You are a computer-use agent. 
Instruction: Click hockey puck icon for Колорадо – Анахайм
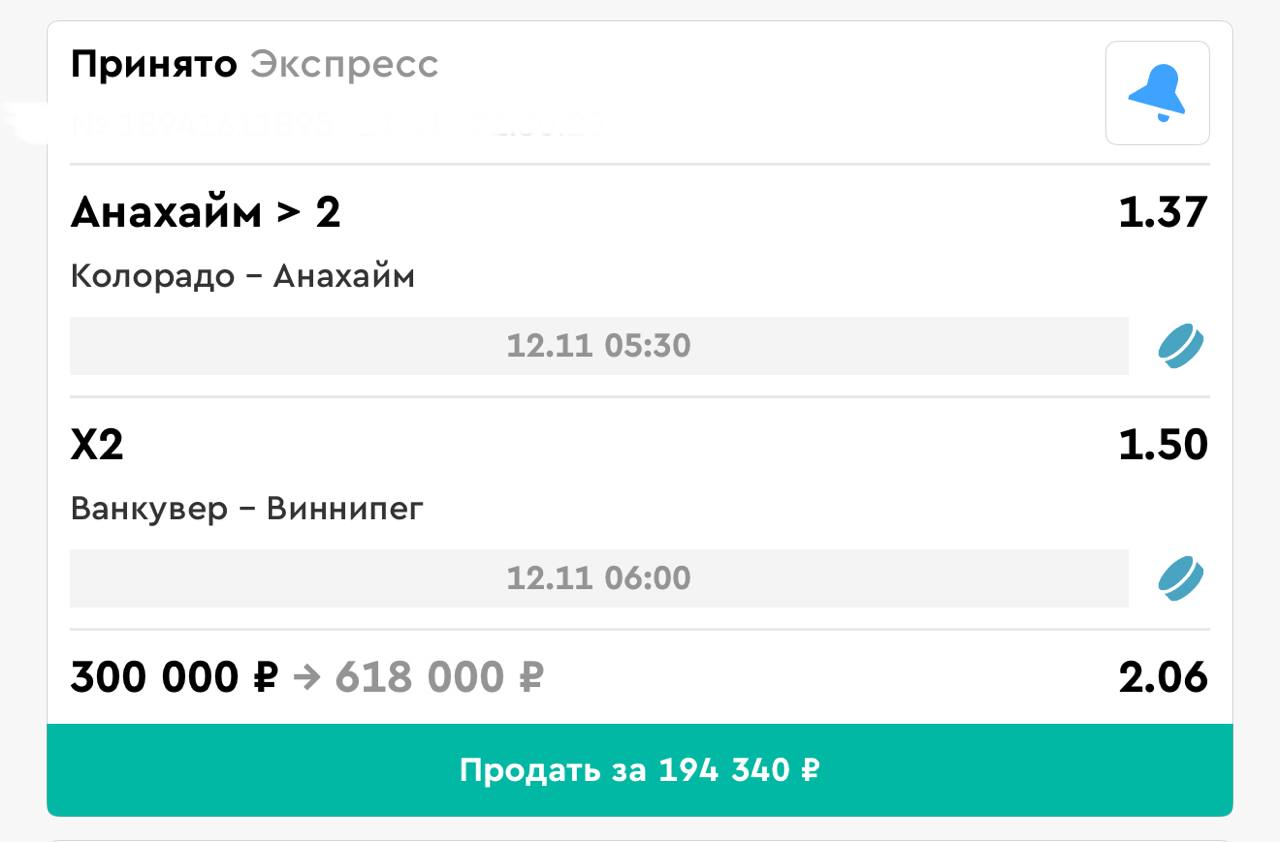[x=1181, y=346]
